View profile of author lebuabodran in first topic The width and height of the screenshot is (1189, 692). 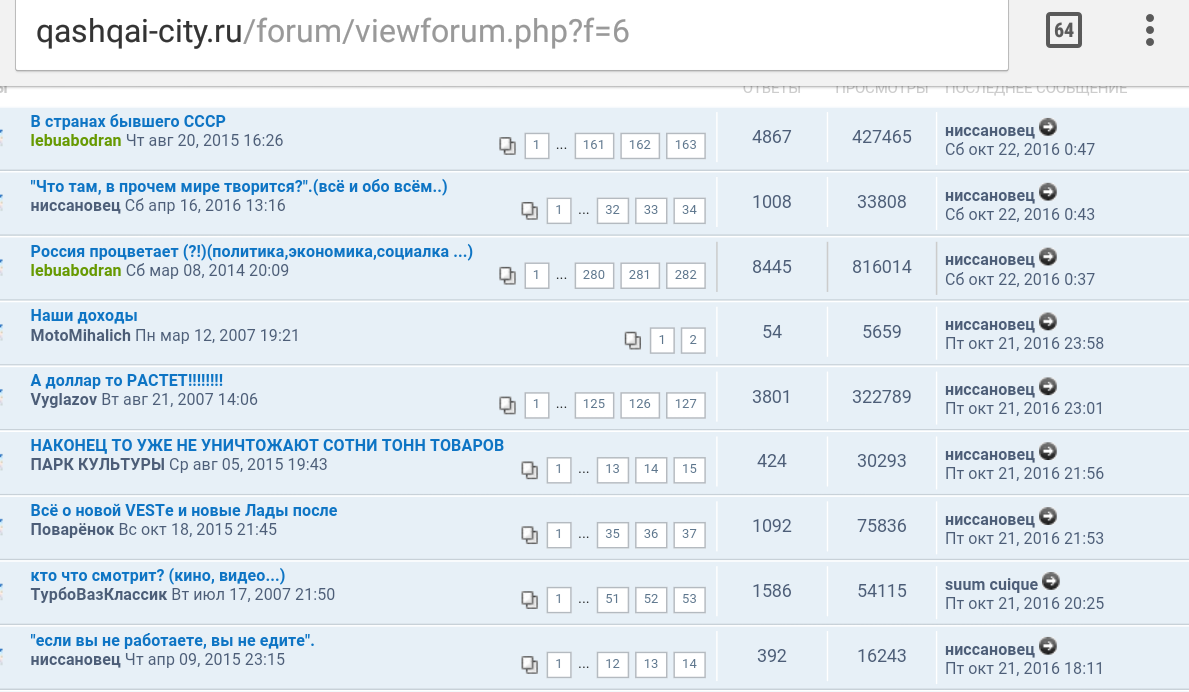(x=76, y=141)
